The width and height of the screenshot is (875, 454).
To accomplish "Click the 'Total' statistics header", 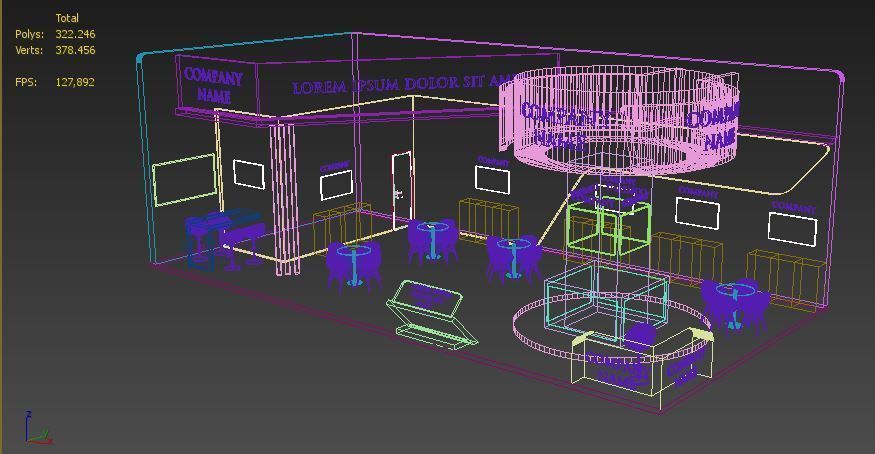I will [x=67, y=18].
